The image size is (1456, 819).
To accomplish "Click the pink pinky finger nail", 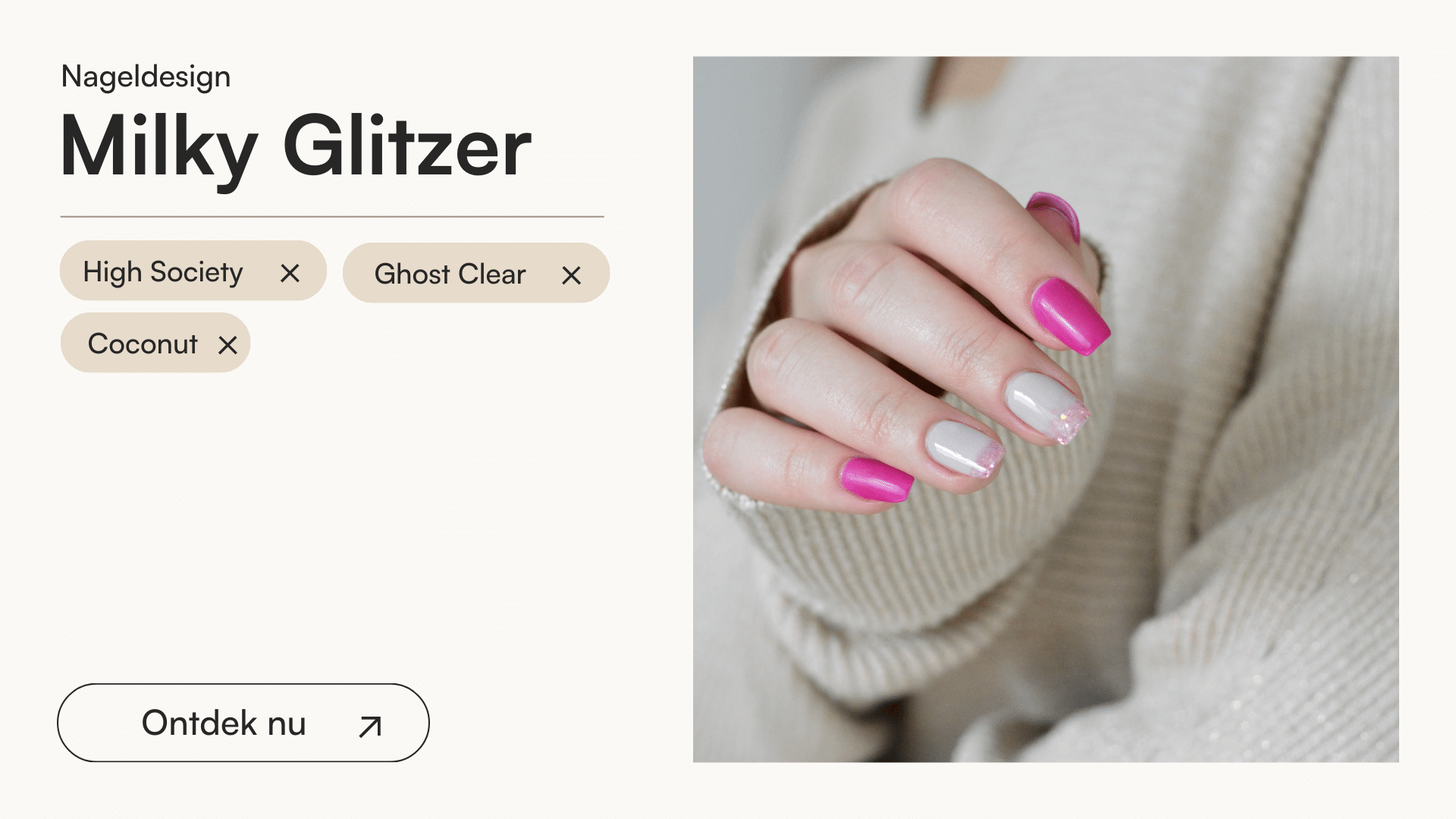I will tap(877, 479).
